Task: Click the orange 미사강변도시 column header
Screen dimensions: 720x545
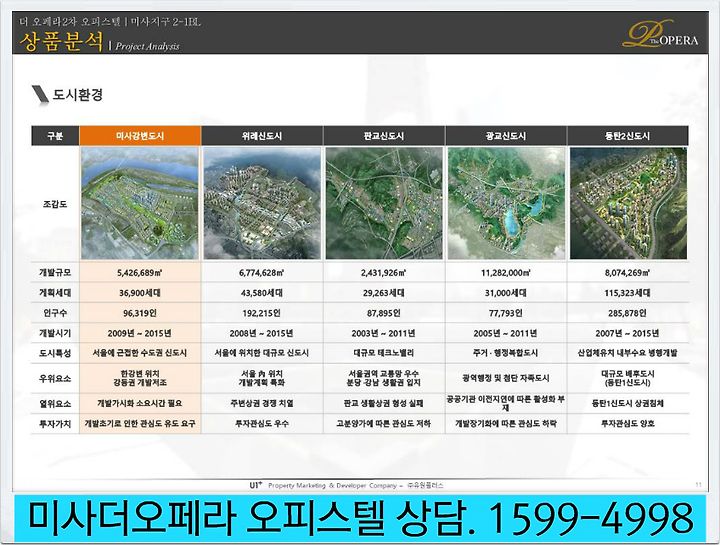Action: point(140,136)
